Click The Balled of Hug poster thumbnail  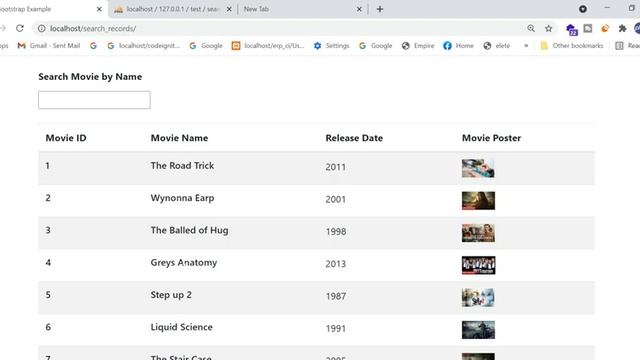[x=478, y=233]
